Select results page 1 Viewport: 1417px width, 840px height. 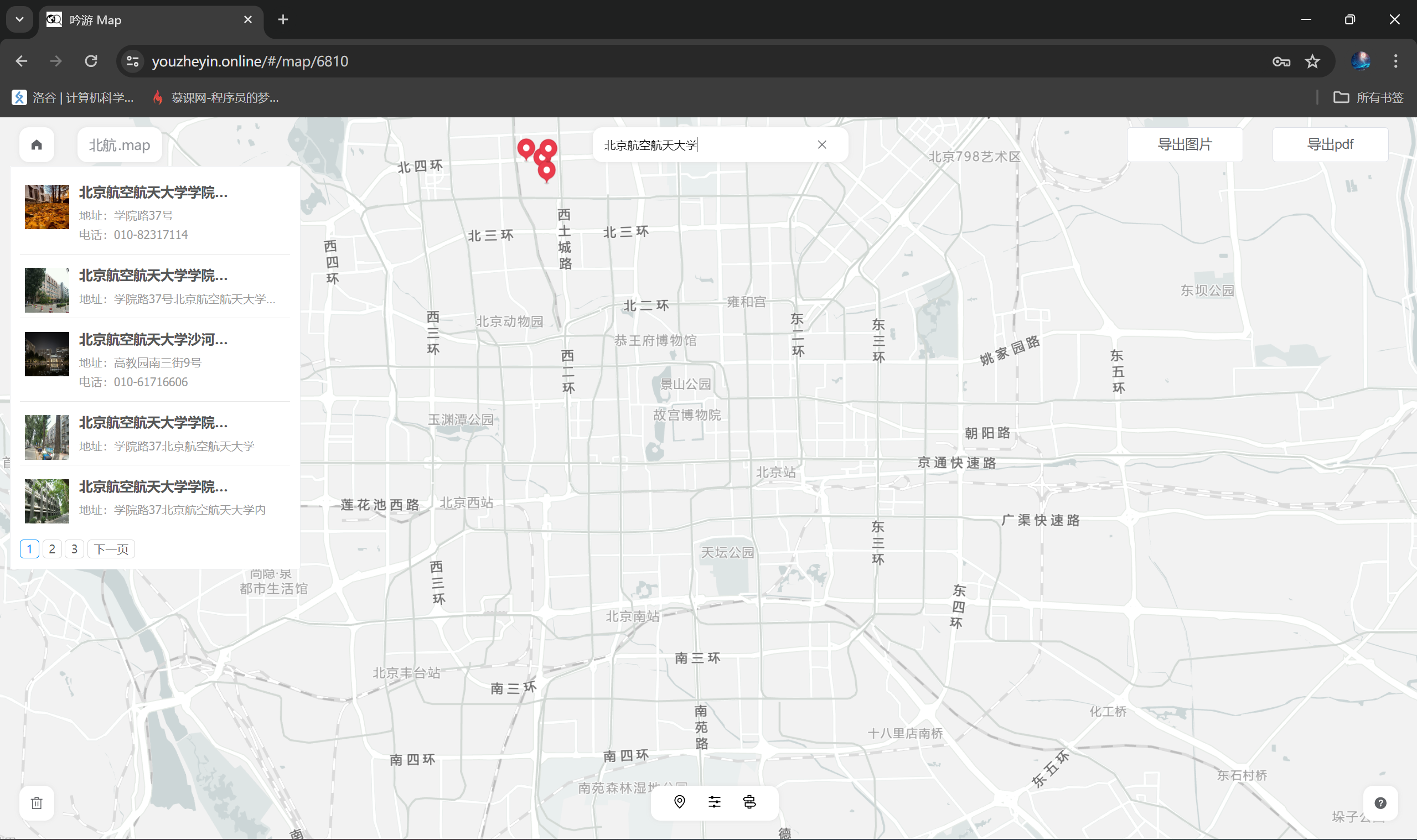click(29, 549)
